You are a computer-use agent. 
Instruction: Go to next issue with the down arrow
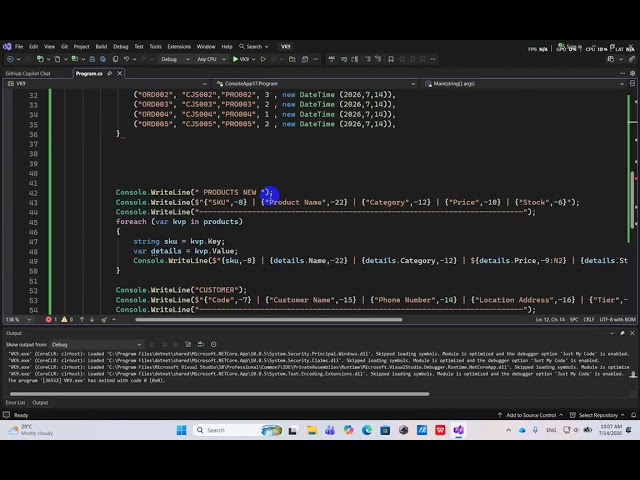point(92,320)
